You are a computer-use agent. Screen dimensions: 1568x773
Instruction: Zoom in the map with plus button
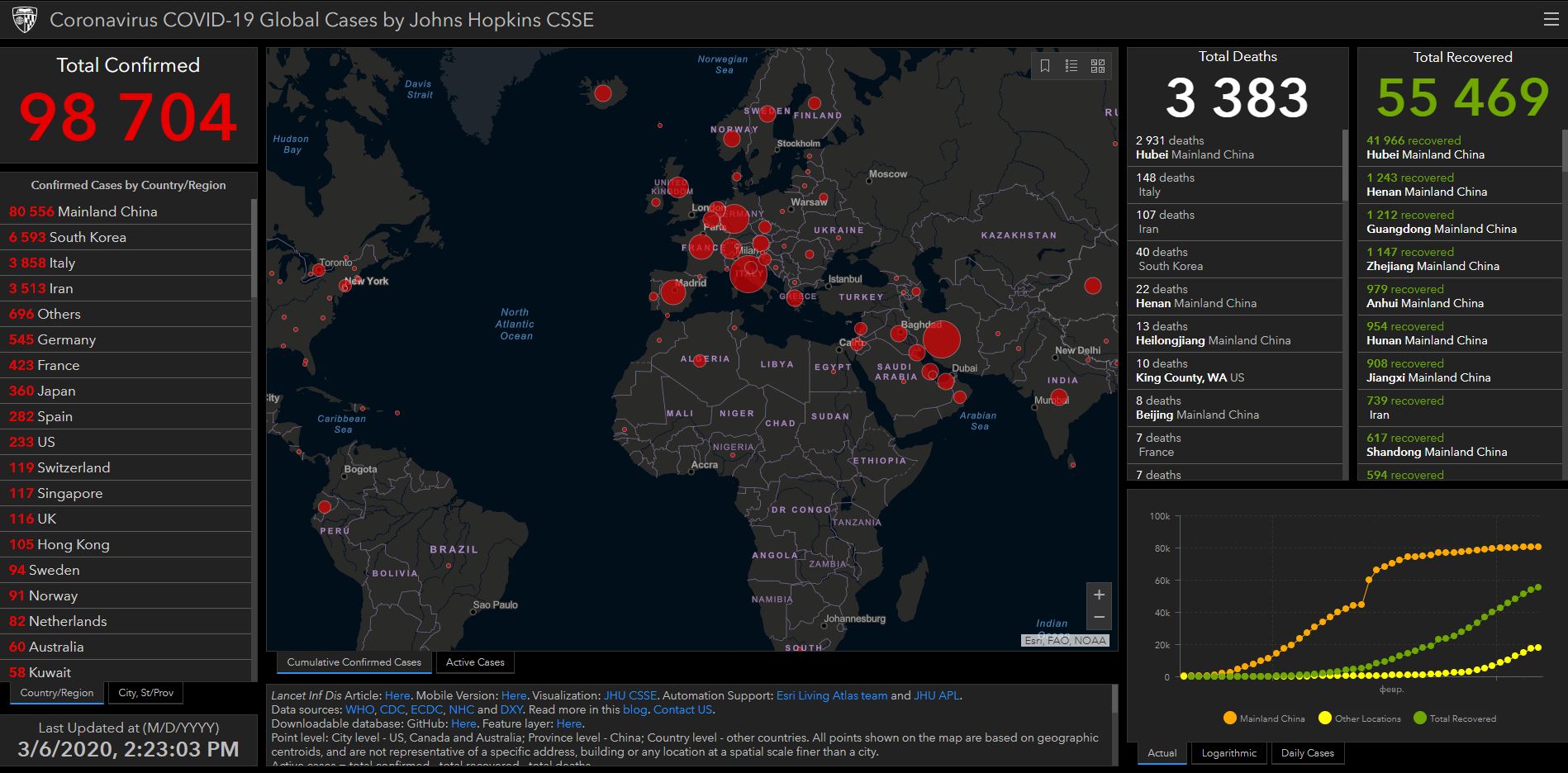point(1099,595)
